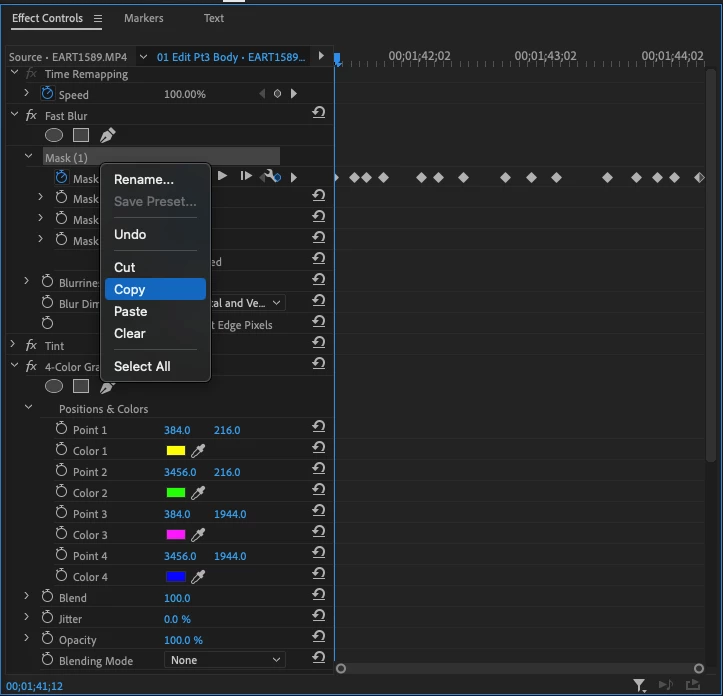Pick Color 1 with eyedropper
Image resolution: width=723 pixels, height=696 pixels.
pyautogui.click(x=198, y=451)
